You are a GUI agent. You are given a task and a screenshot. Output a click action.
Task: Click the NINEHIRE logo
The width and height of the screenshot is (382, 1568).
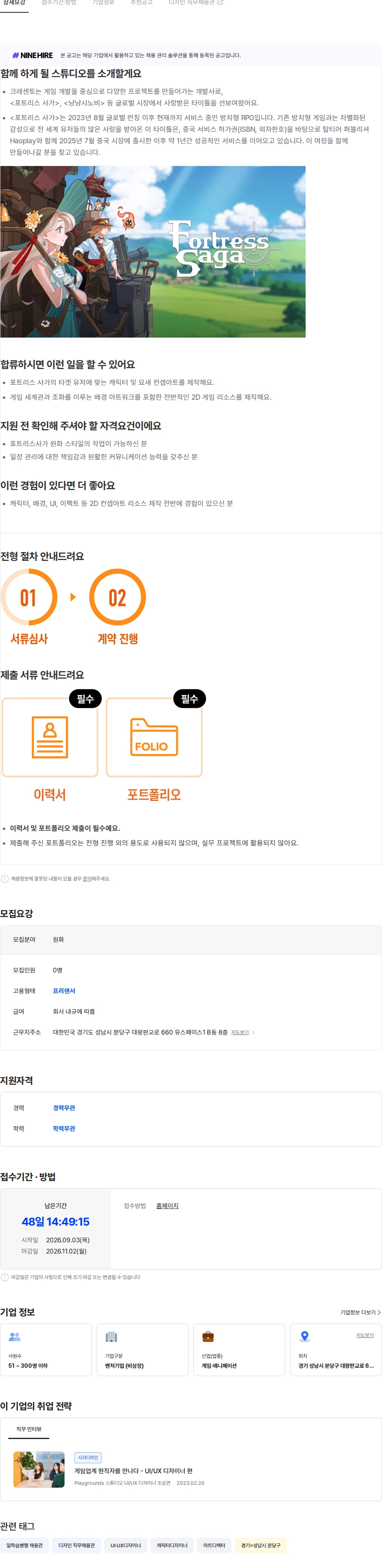click(33, 55)
